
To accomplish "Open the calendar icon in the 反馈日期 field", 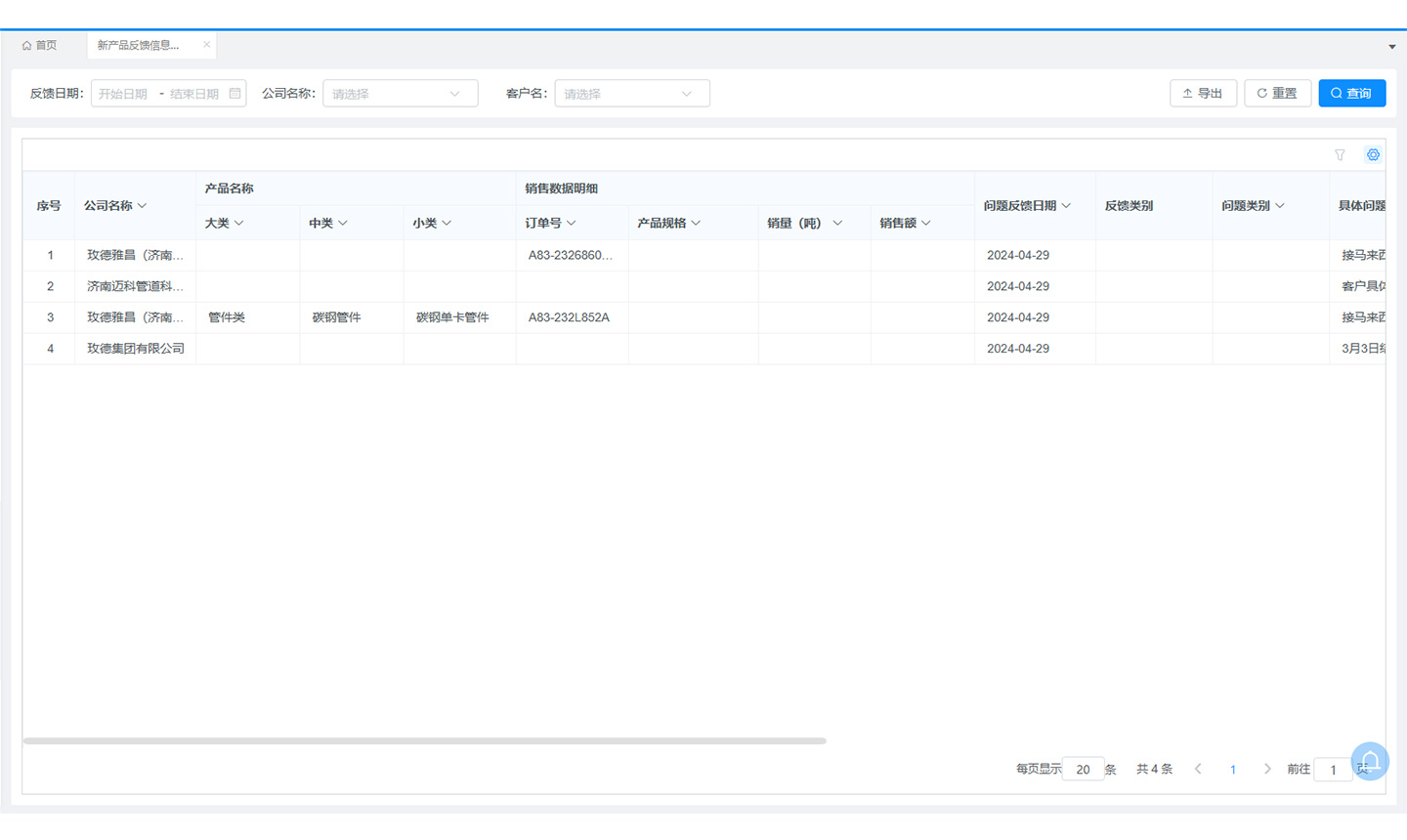I will coord(234,93).
